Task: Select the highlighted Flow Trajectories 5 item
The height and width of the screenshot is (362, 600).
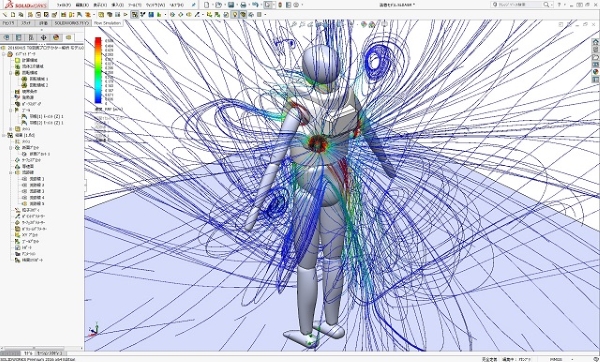Action: pyautogui.click(x=34, y=204)
